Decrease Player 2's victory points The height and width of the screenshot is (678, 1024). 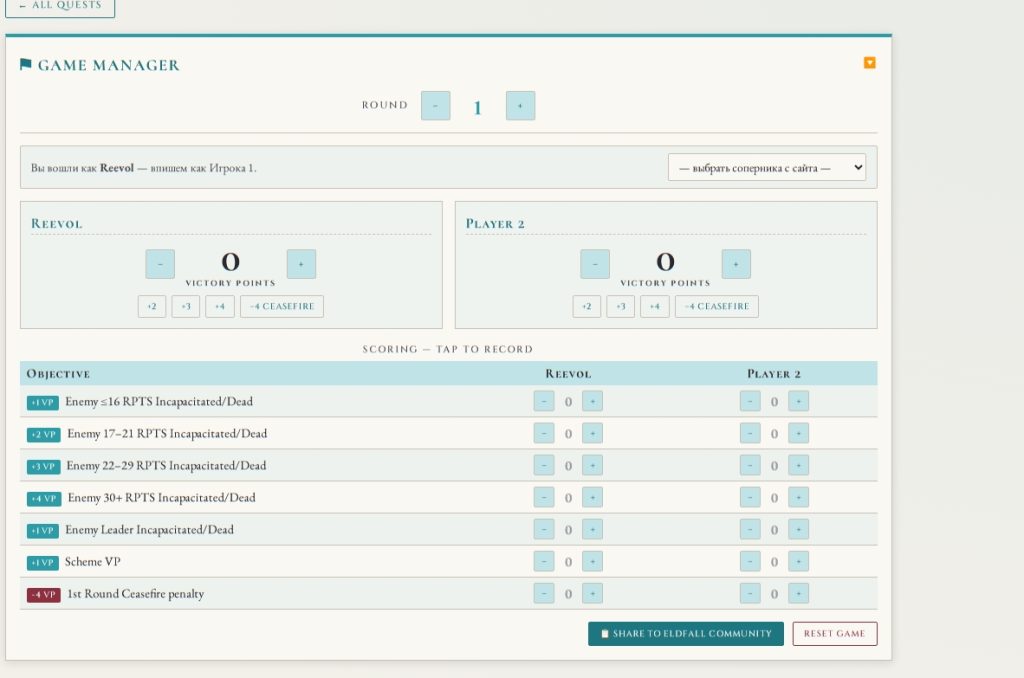[x=595, y=264]
